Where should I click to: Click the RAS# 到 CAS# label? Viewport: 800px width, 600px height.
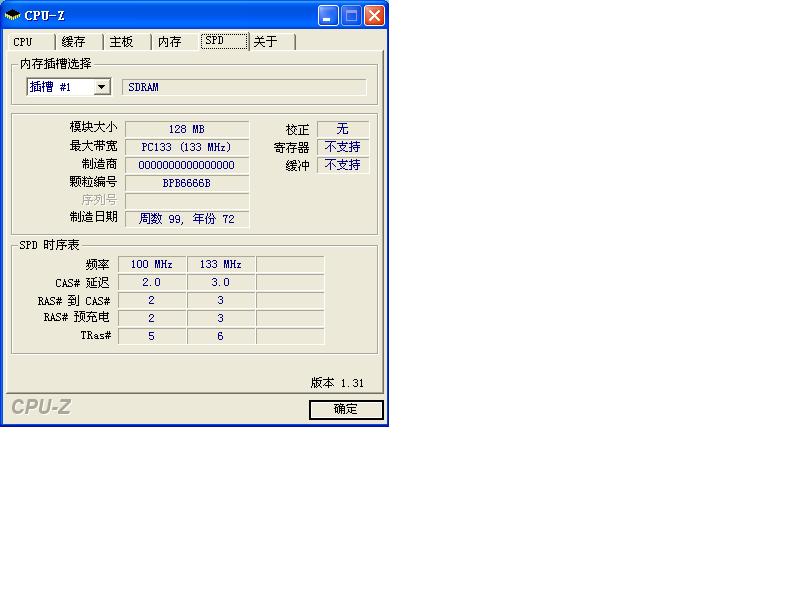(74, 301)
